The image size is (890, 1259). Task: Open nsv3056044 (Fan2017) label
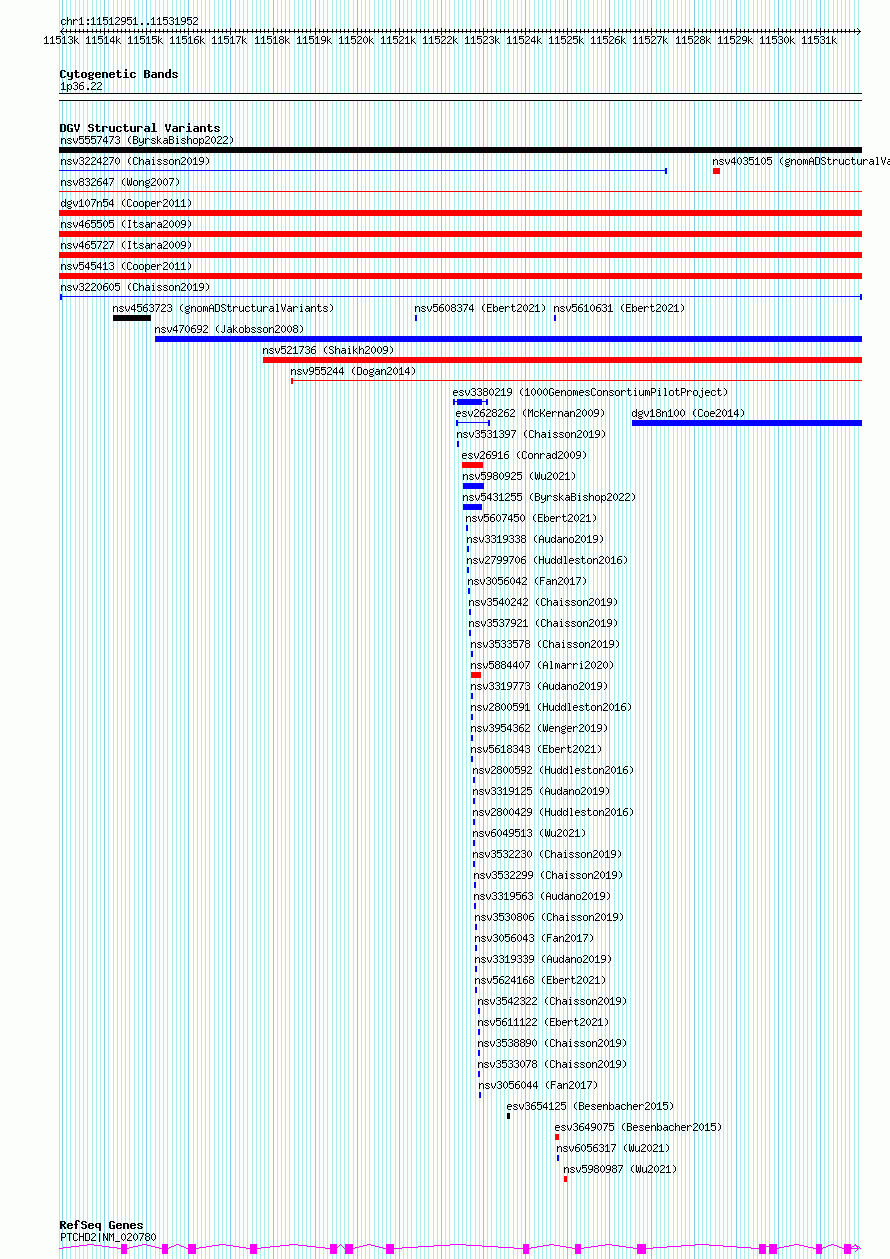pyautogui.click(x=538, y=1085)
